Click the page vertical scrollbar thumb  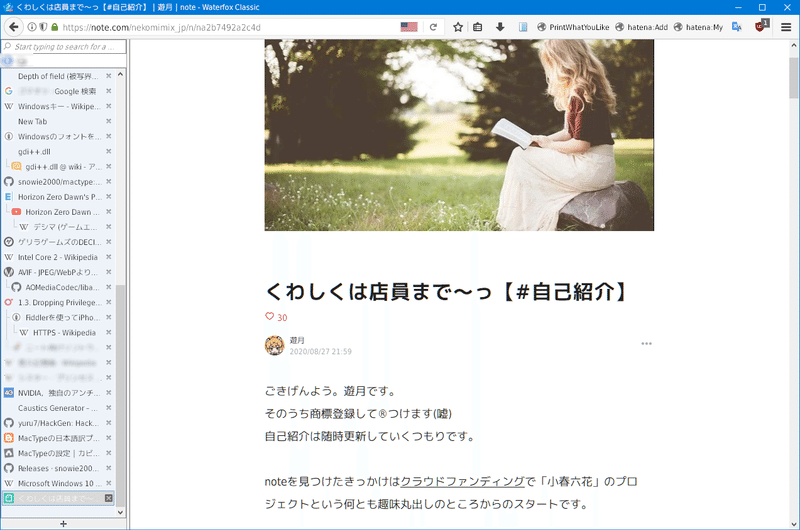pyautogui.click(x=794, y=77)
